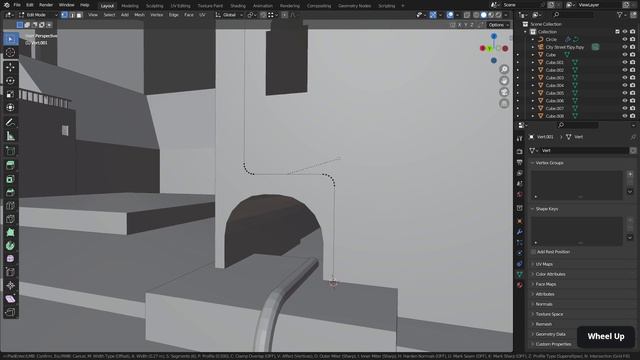This screenshot has height=360, width=640.
Task: Select the Scale tool
Action: (11, 94)
